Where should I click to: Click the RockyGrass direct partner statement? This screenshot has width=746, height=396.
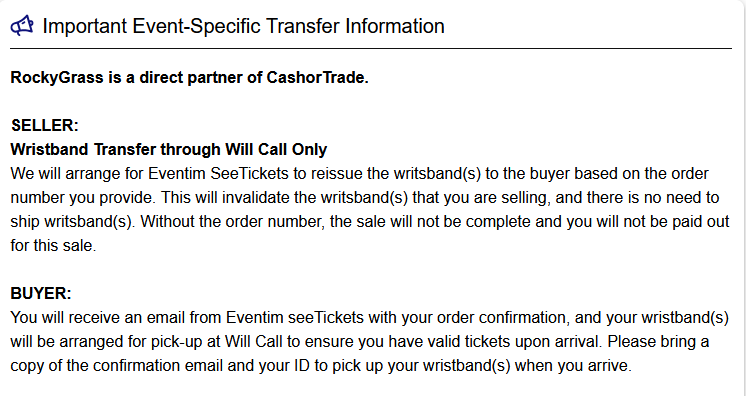[x=189, y=78]
